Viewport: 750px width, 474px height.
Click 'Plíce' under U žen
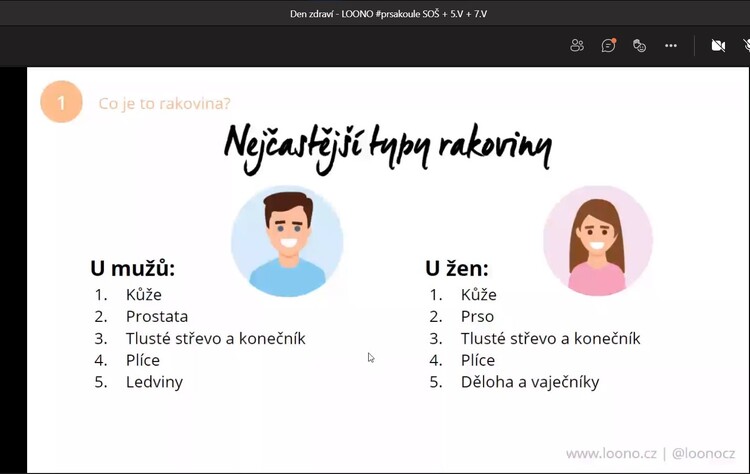[x=478, y=360]
